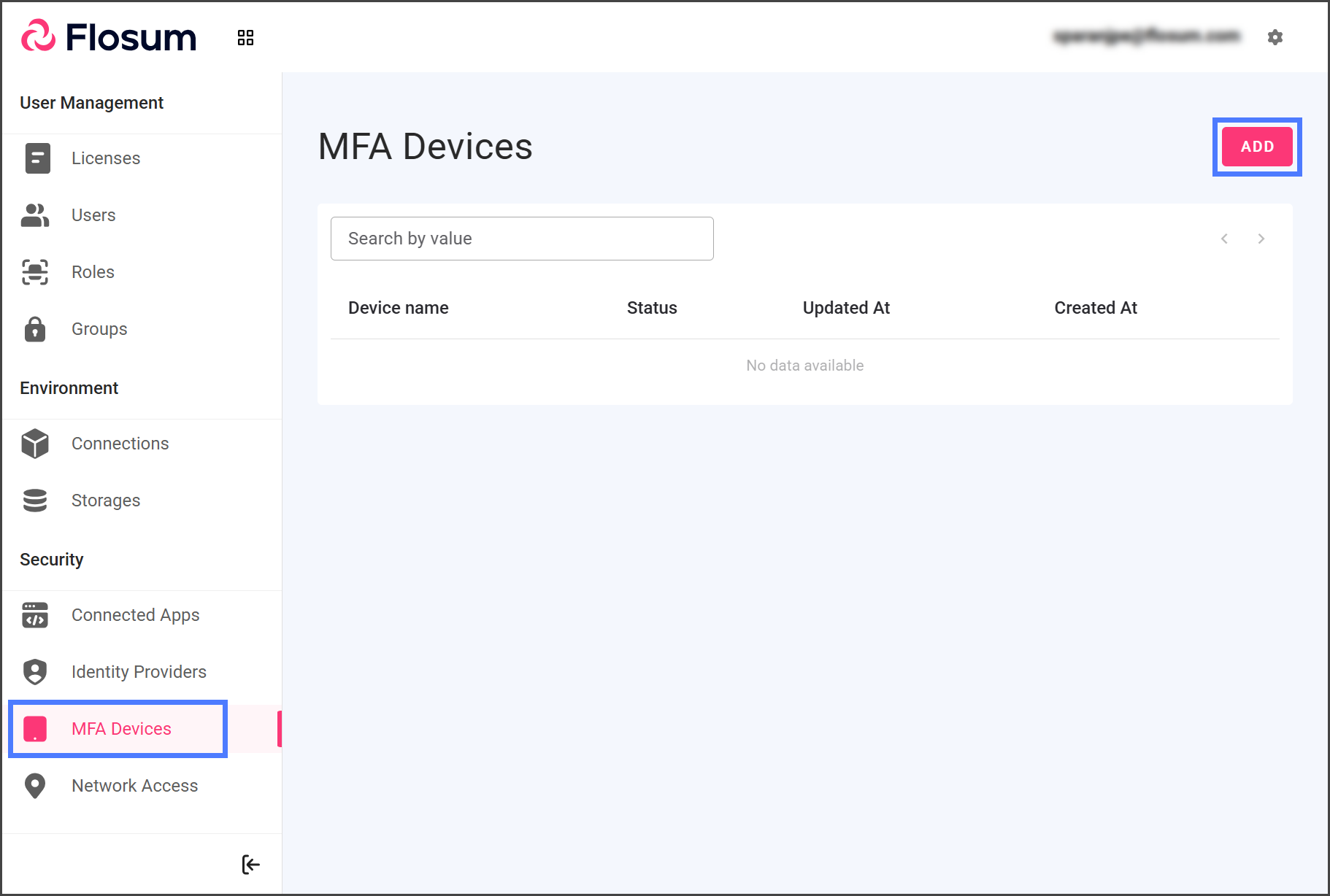The width and height of the screenshot is (1330, 896).
Task: Click the Network Access pin icon
Action: tap(35, 786)
